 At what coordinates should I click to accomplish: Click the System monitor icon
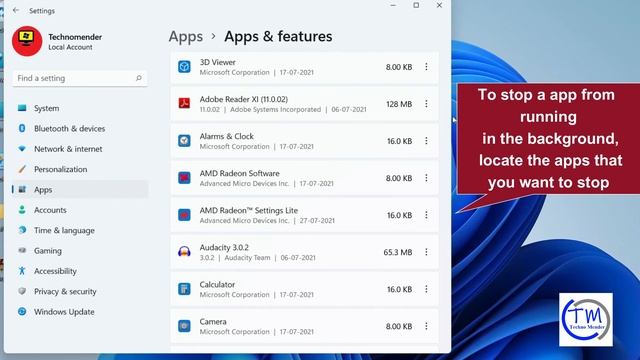coord(22,108)
